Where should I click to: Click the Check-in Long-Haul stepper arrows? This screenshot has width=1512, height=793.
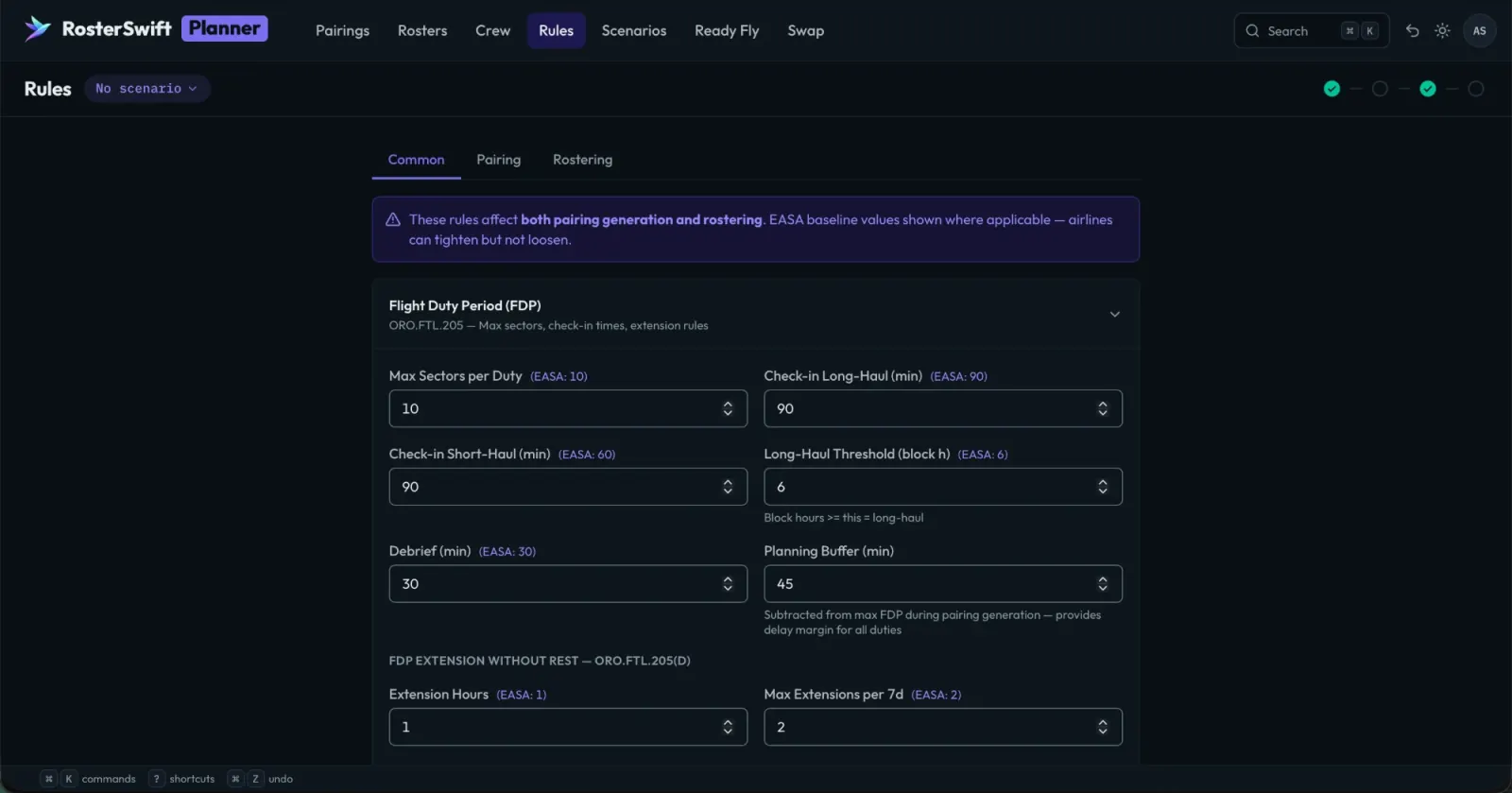click(1103, 408)
